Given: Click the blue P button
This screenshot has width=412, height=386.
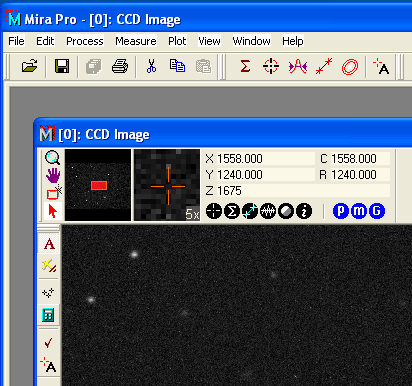Looking at the screenshot, I should click(341, 211).
